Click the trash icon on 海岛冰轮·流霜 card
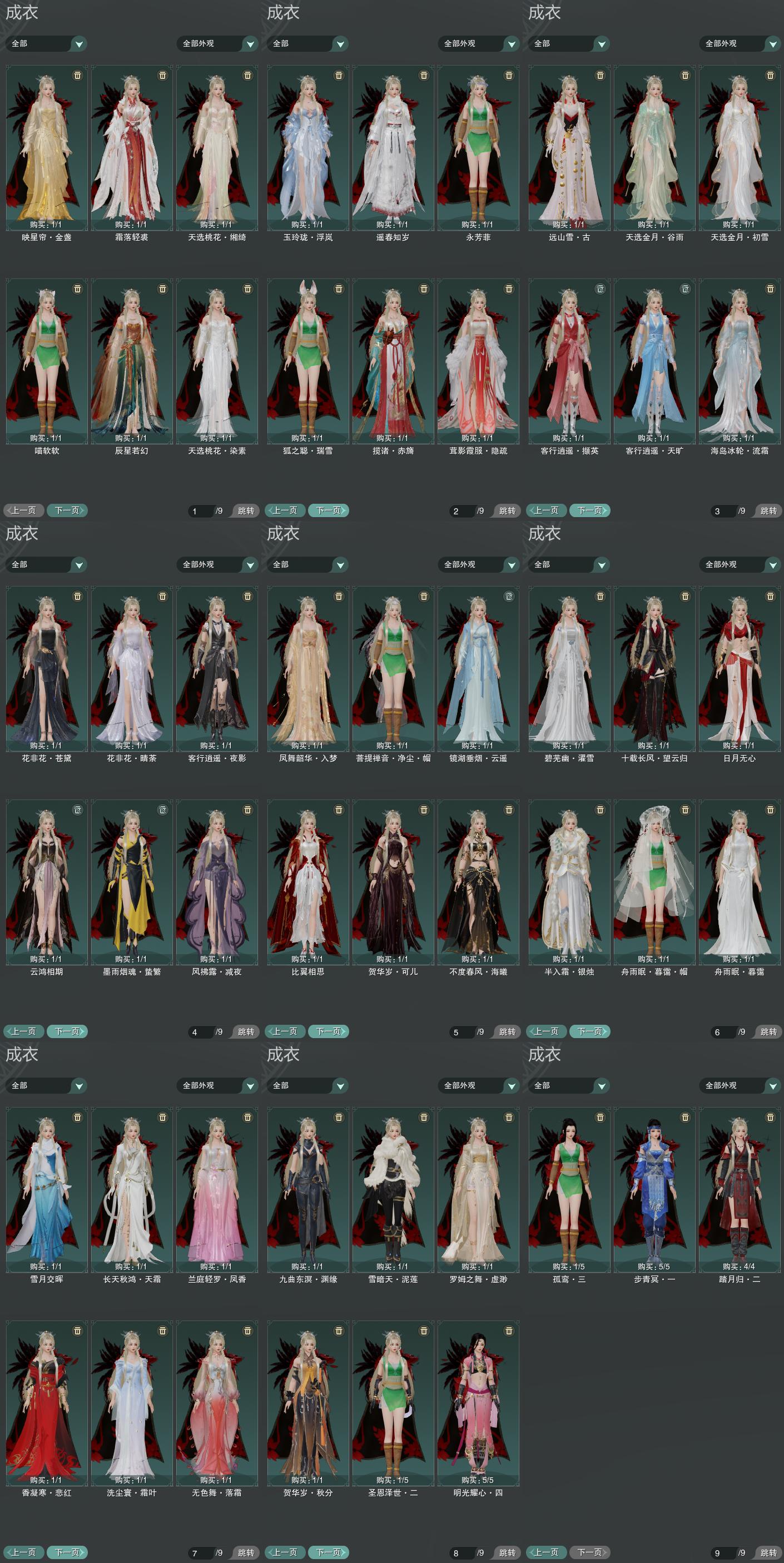The width and height of the screenshot is (784, 1563). tap(770, 289)
